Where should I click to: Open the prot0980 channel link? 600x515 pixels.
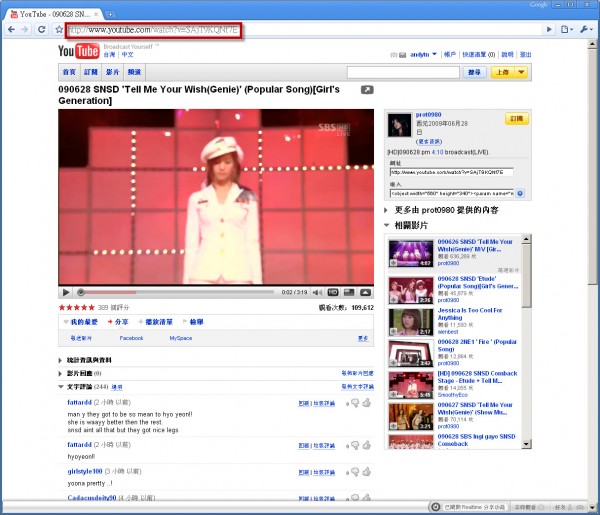429,115
